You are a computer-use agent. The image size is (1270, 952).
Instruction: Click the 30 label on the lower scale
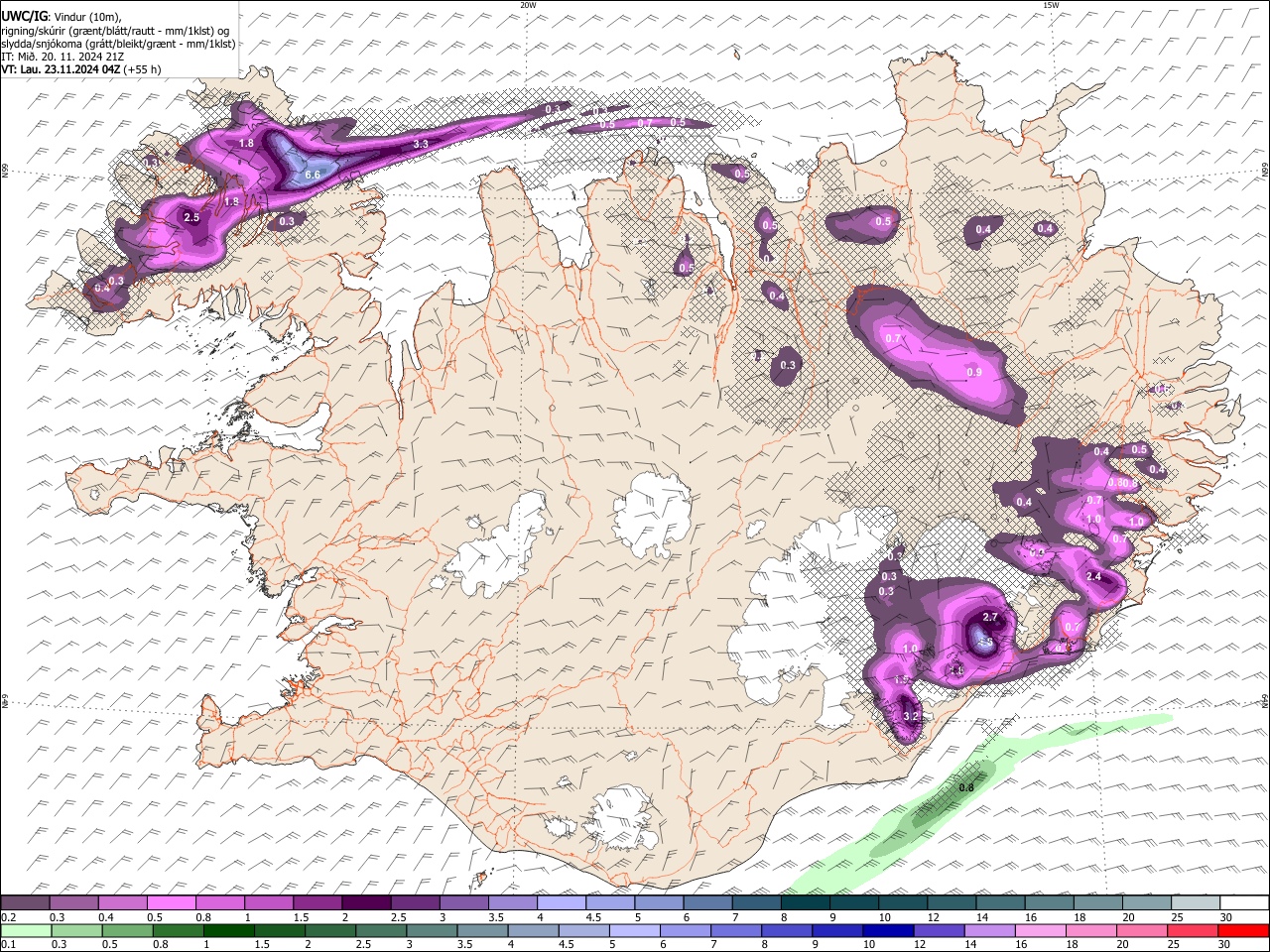pos(1224,944)
